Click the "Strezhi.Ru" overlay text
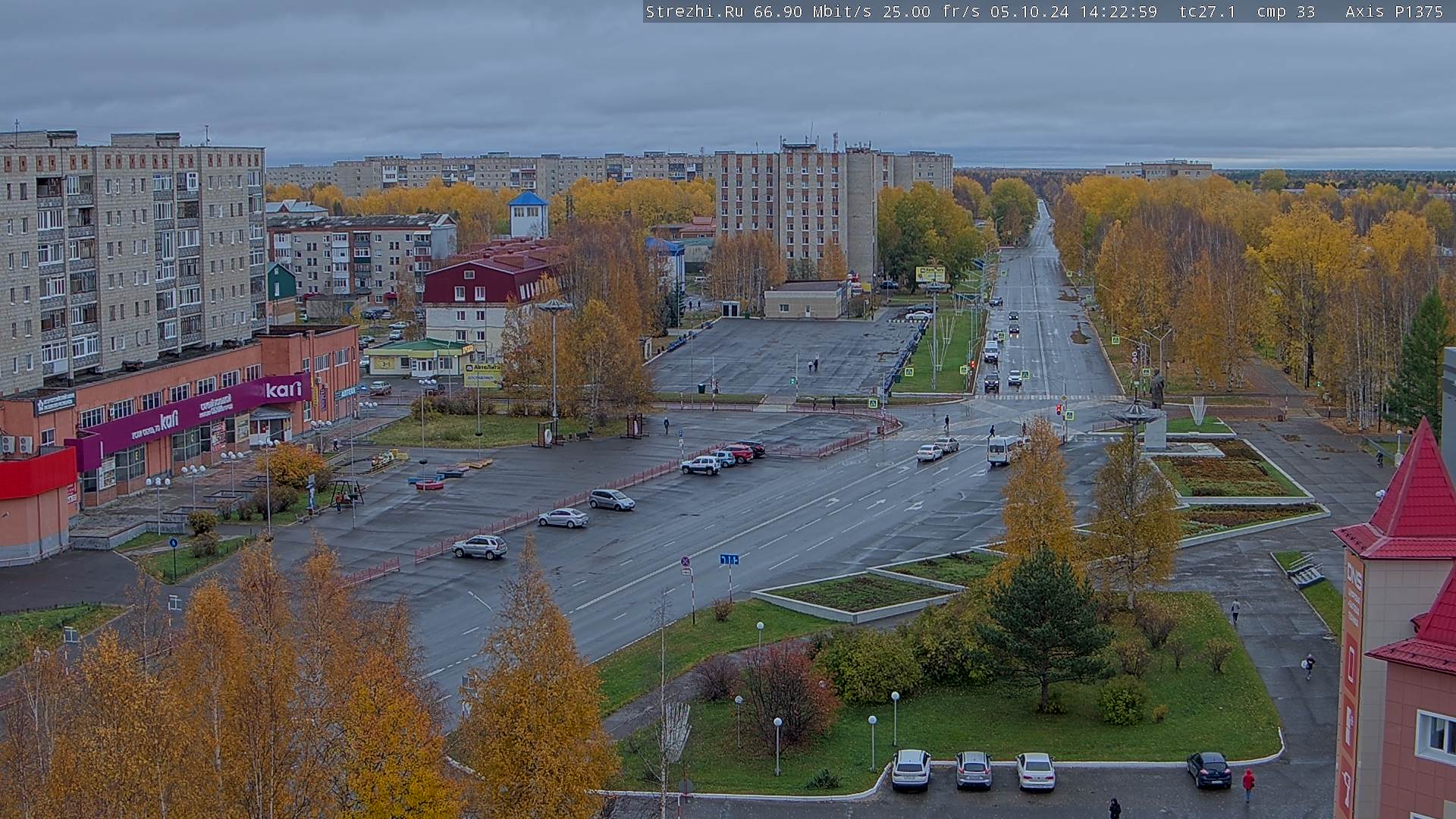Image resolution: width=1456 pixels, height=819 pixels. [x=695, y=11]
